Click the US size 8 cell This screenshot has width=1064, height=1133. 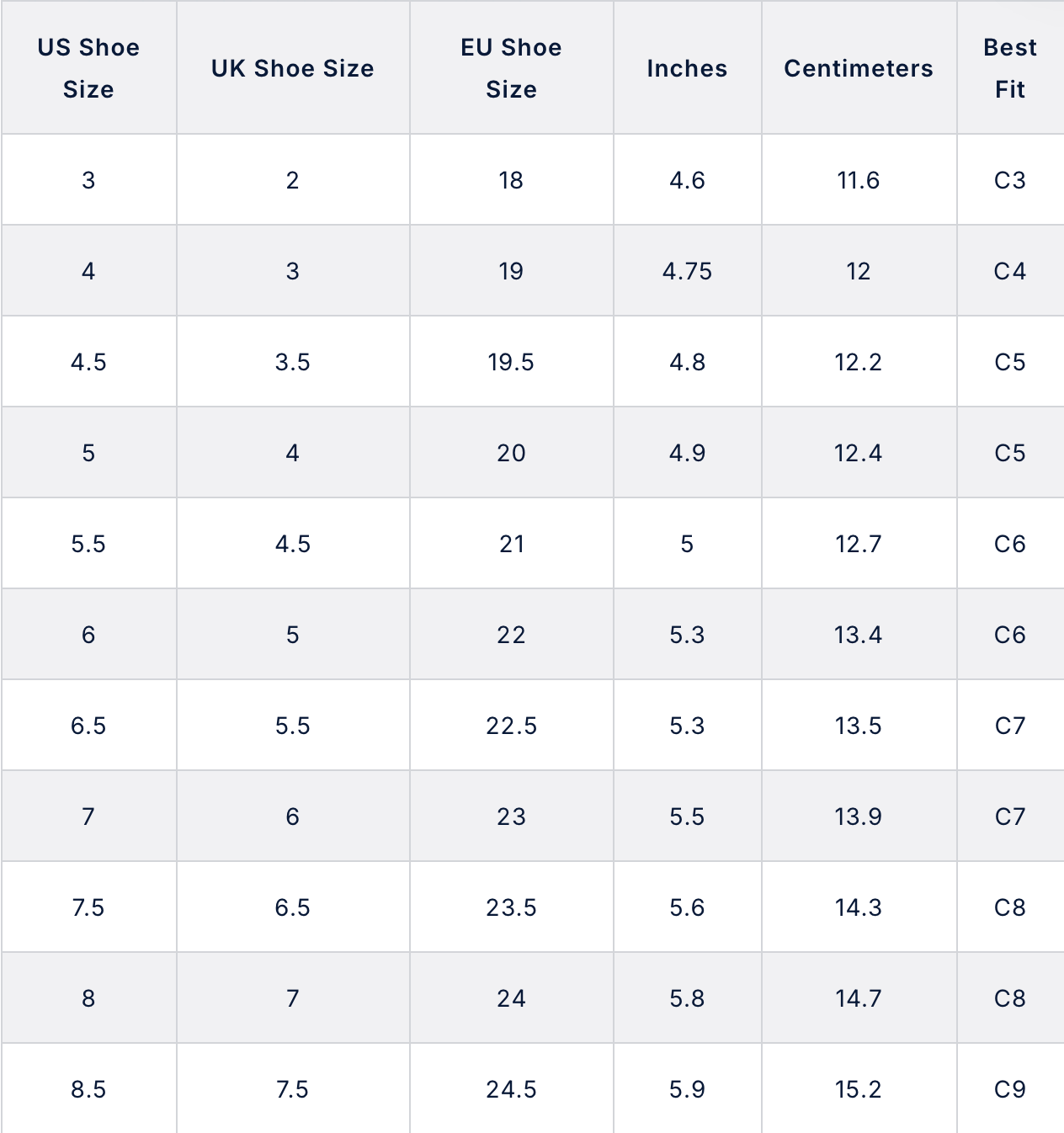click(x=88, y=997)
